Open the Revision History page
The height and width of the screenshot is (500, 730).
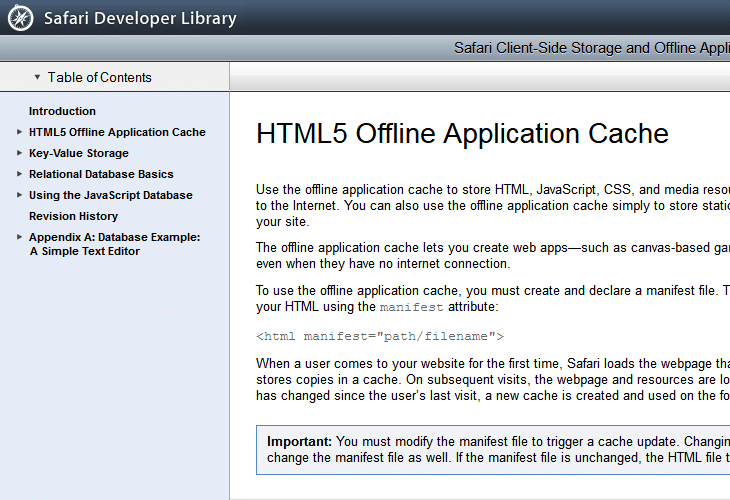73,216
